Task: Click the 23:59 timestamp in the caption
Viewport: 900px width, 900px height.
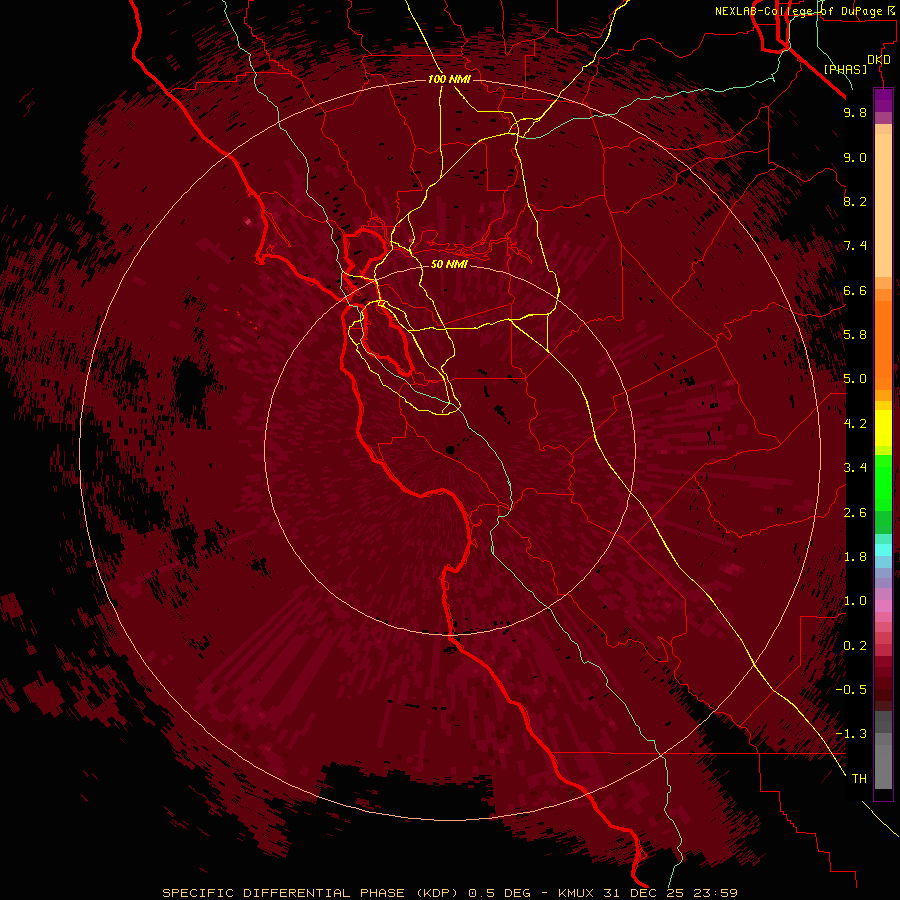Action: (x=716, y=893)
